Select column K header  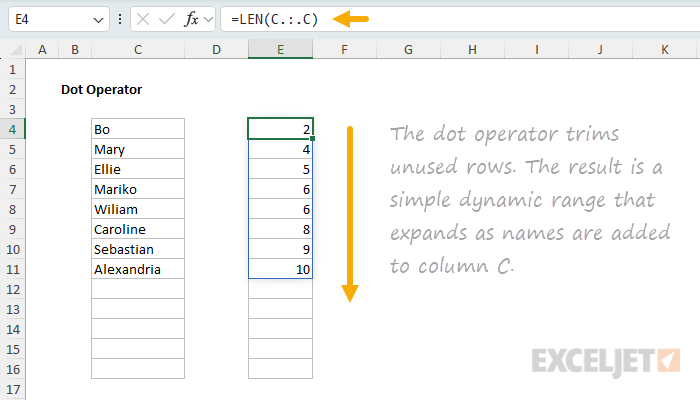(x=665, y=49)
